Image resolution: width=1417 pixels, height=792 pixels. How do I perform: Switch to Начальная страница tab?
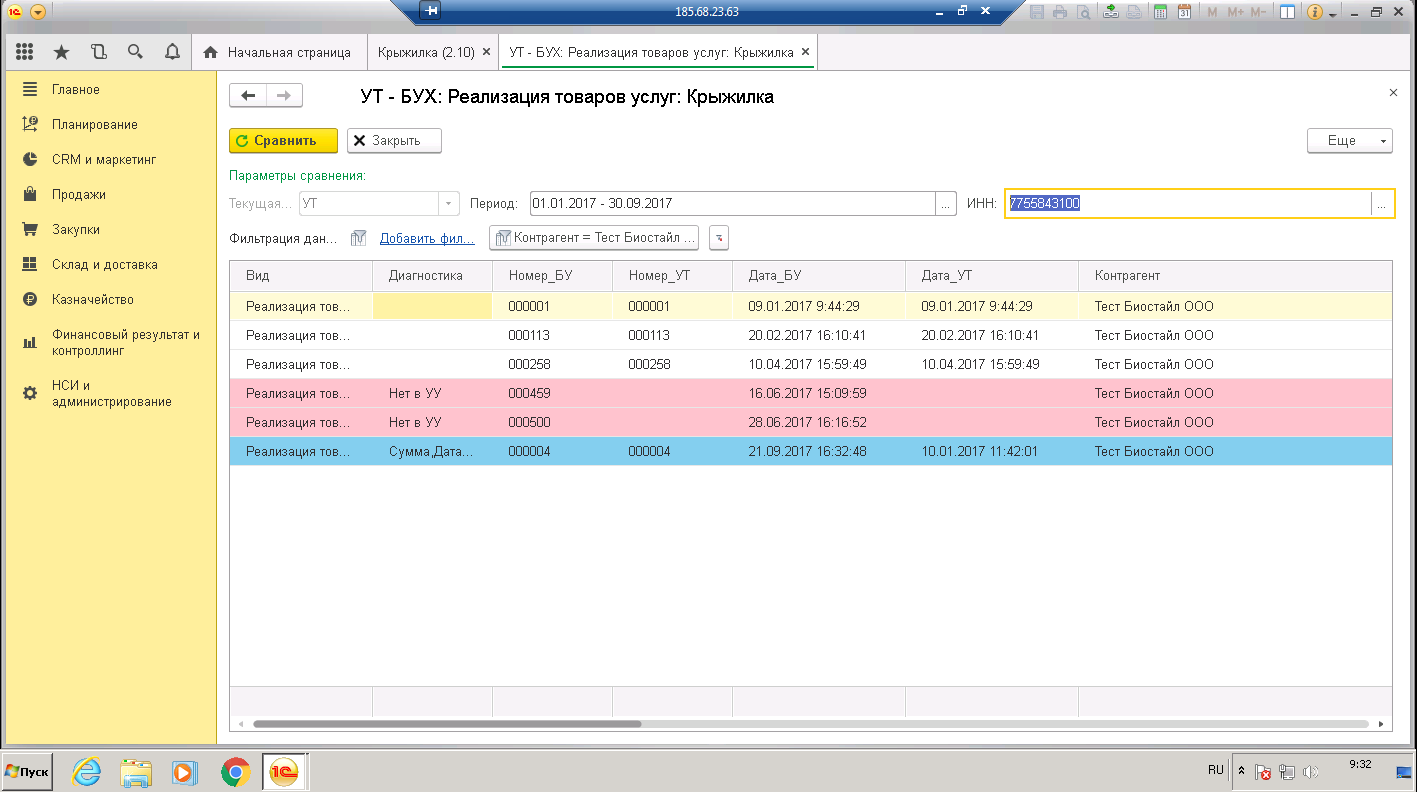279,52
